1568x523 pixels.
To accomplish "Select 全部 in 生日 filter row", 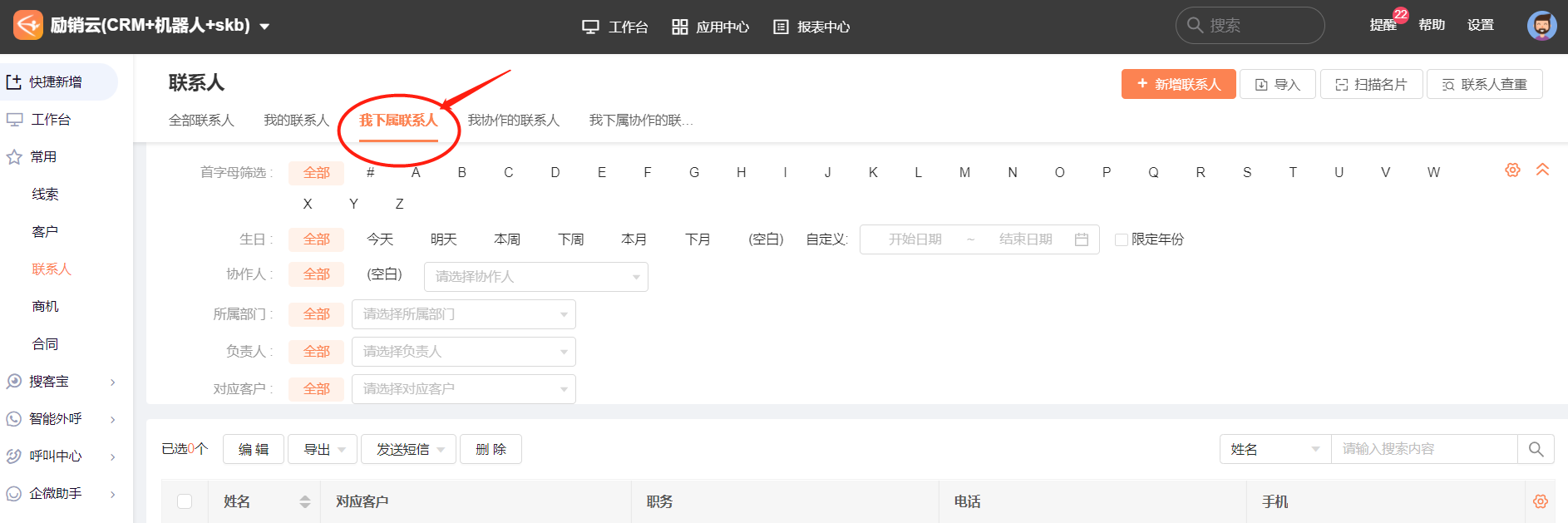I will (x=317, y=239).
